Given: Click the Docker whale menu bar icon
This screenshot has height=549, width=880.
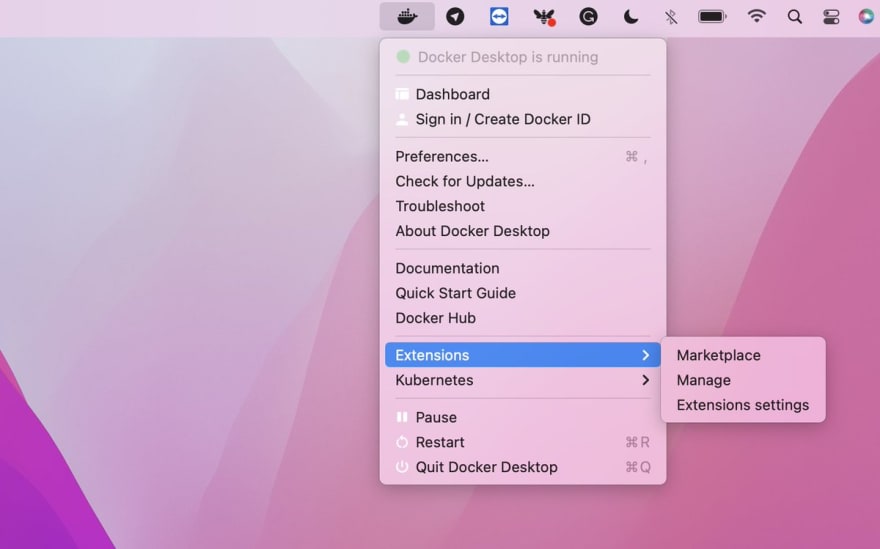Looking at the screenshot, I should (407, 16).
